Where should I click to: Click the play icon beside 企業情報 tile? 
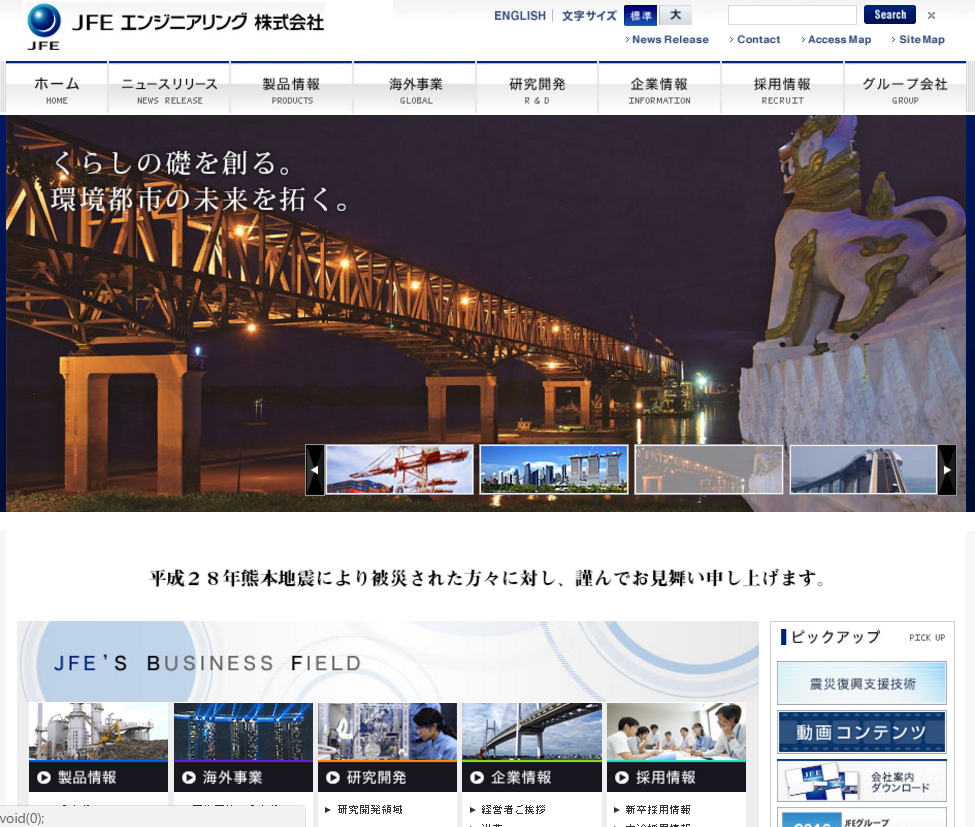(x=477, y=777)
